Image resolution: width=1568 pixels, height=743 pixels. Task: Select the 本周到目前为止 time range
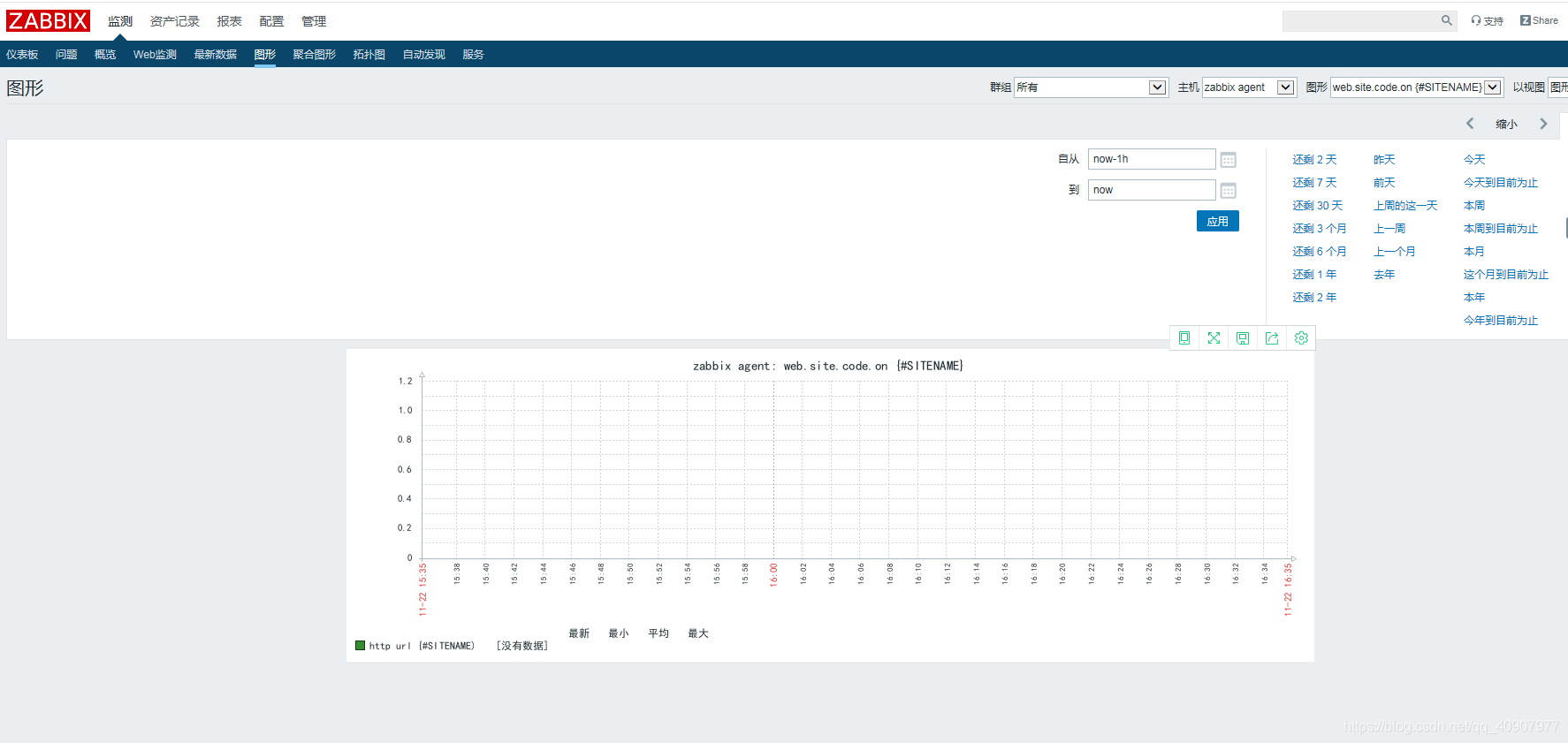click(1501, 229)
